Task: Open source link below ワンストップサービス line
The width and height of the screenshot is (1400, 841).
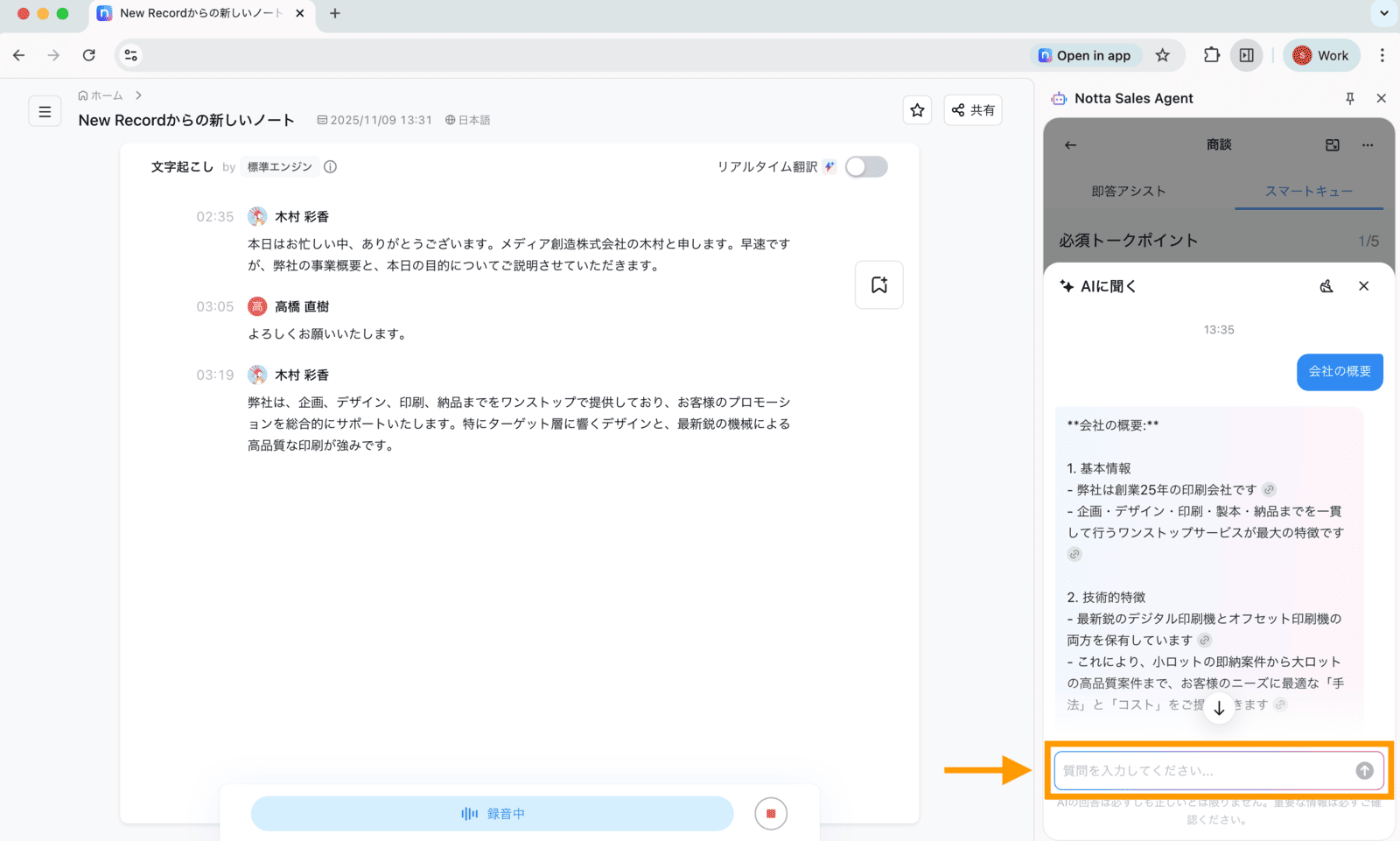Action: [1074, 554]
